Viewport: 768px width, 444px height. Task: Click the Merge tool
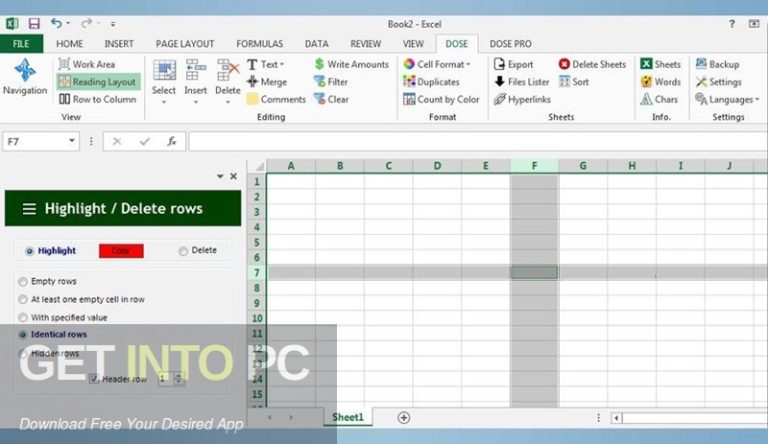click(x=267, y=82)
